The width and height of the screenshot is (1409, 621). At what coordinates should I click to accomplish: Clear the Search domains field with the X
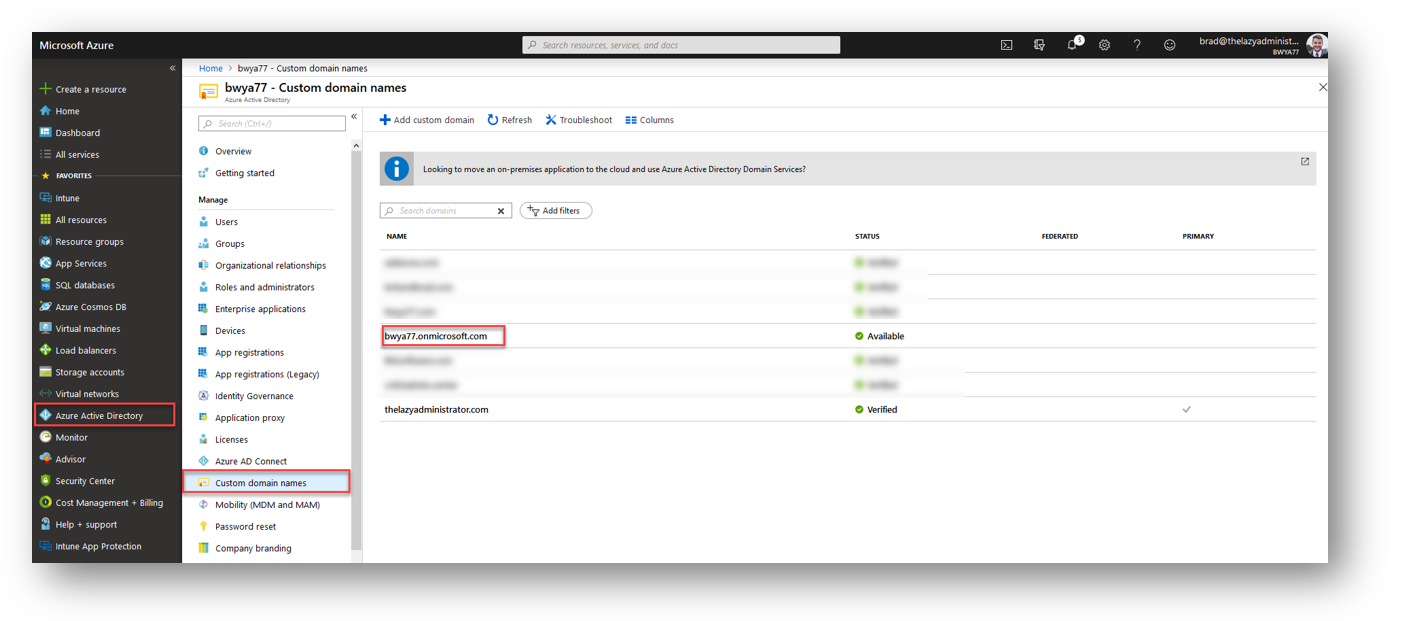[501, 211]
